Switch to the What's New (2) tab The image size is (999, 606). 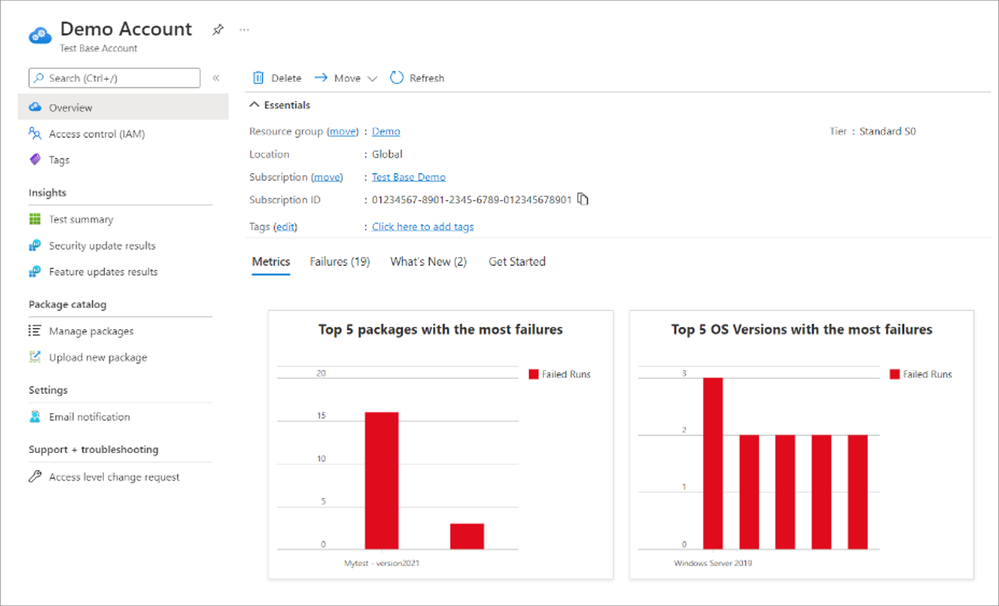point(428,261)
